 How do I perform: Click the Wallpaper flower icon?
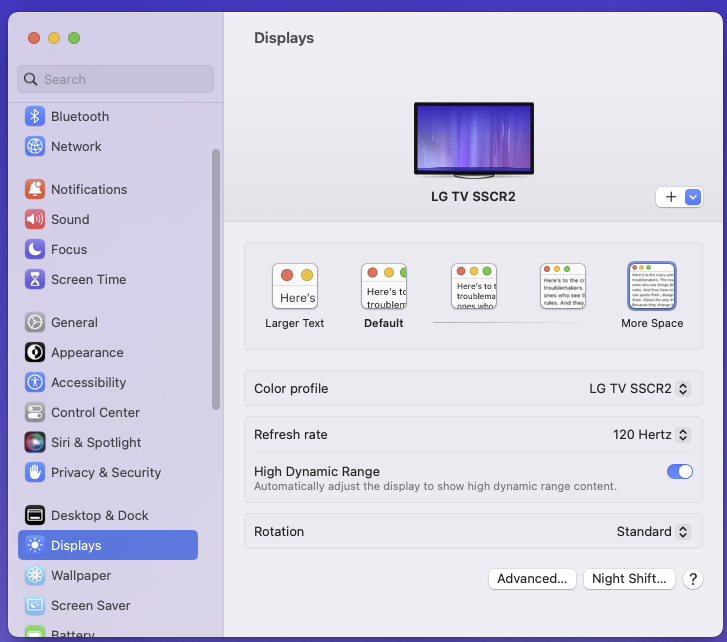click(35, 575)
